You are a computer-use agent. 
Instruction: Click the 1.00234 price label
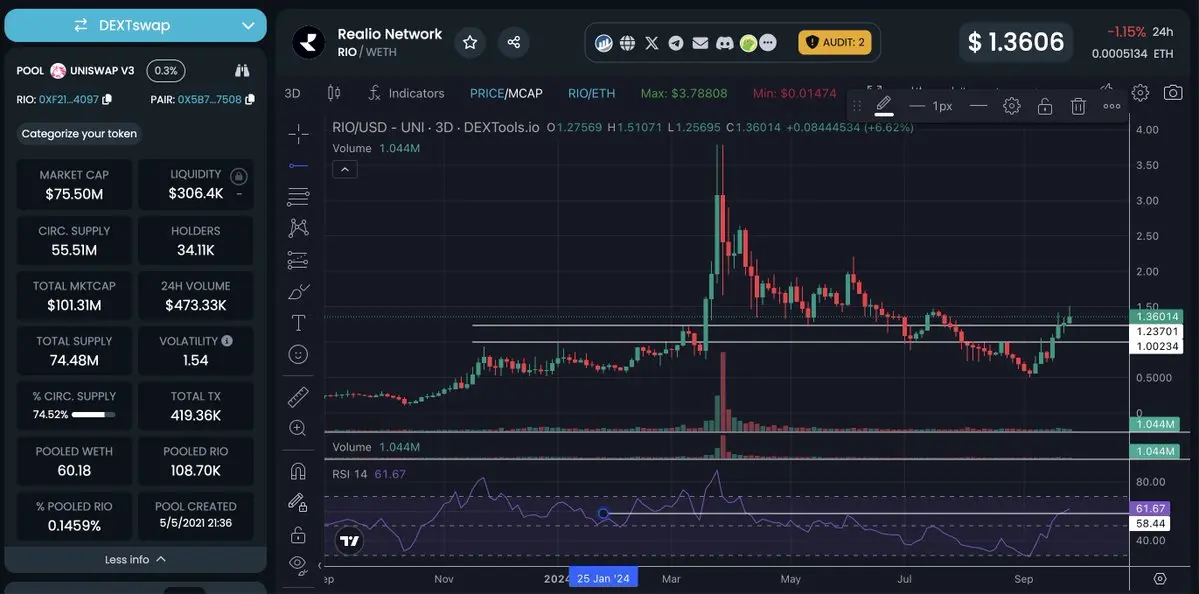point(1156,346)
